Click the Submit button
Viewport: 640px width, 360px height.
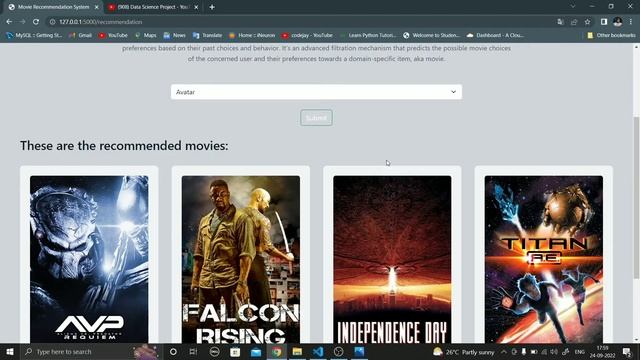point(316,118)
